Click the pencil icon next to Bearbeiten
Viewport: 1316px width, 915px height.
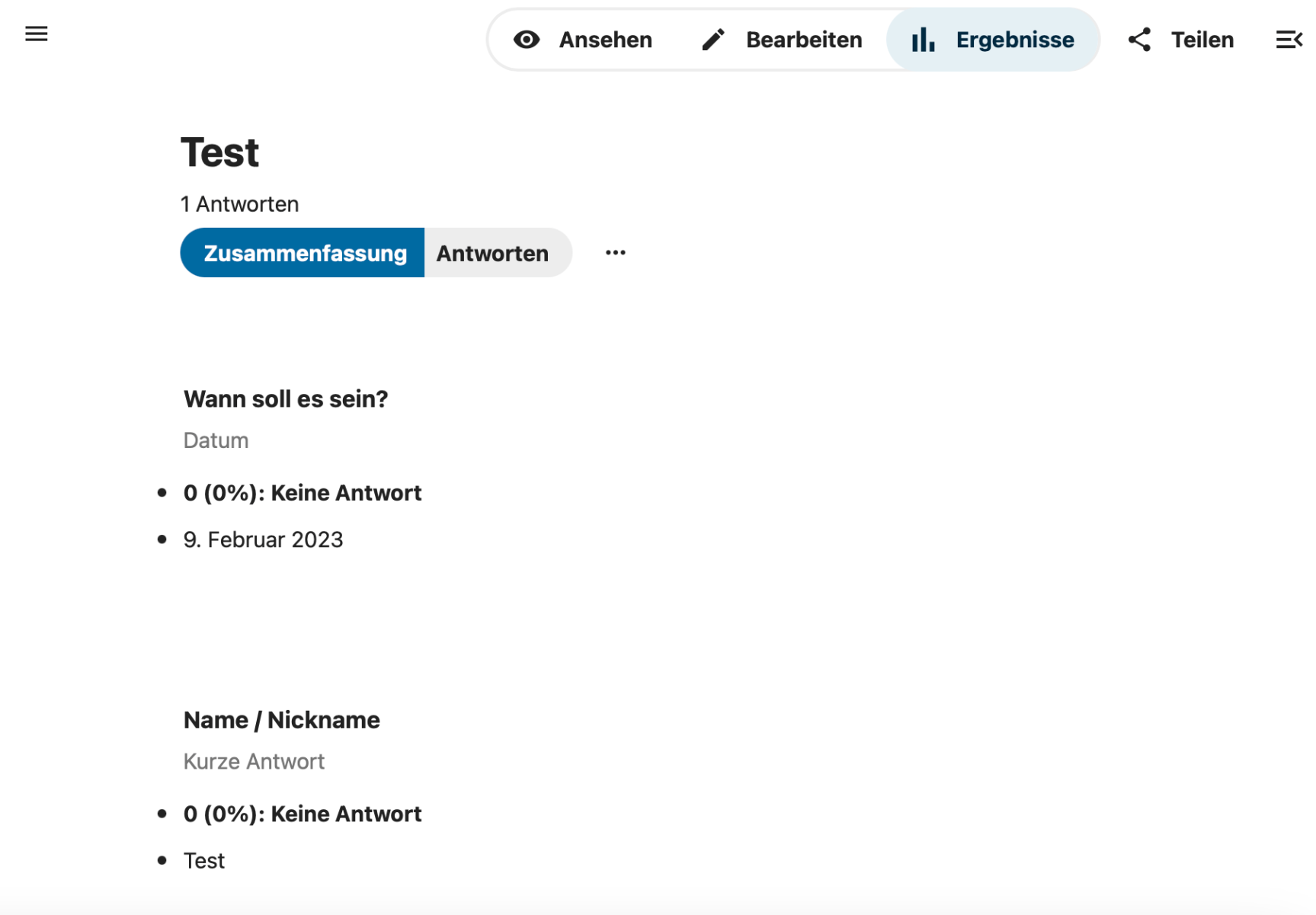pos(712,40)
